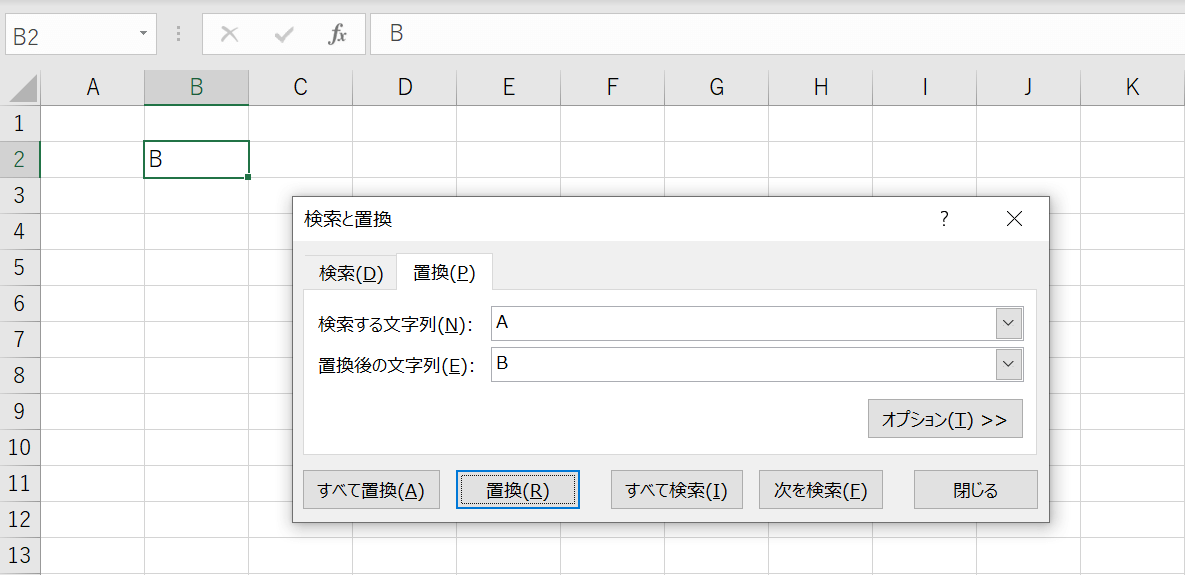
Task: Click the Insert Function fx icon
Action: pyautogui.click(x=338, y=35)
